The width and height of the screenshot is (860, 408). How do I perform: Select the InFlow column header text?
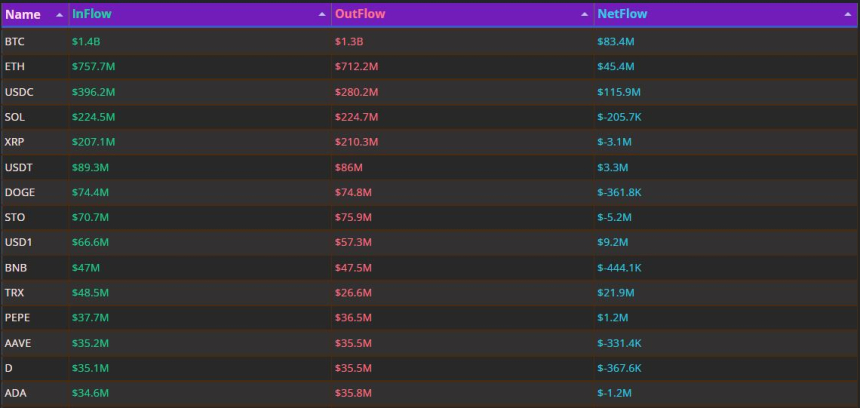(x=92, y=15)
